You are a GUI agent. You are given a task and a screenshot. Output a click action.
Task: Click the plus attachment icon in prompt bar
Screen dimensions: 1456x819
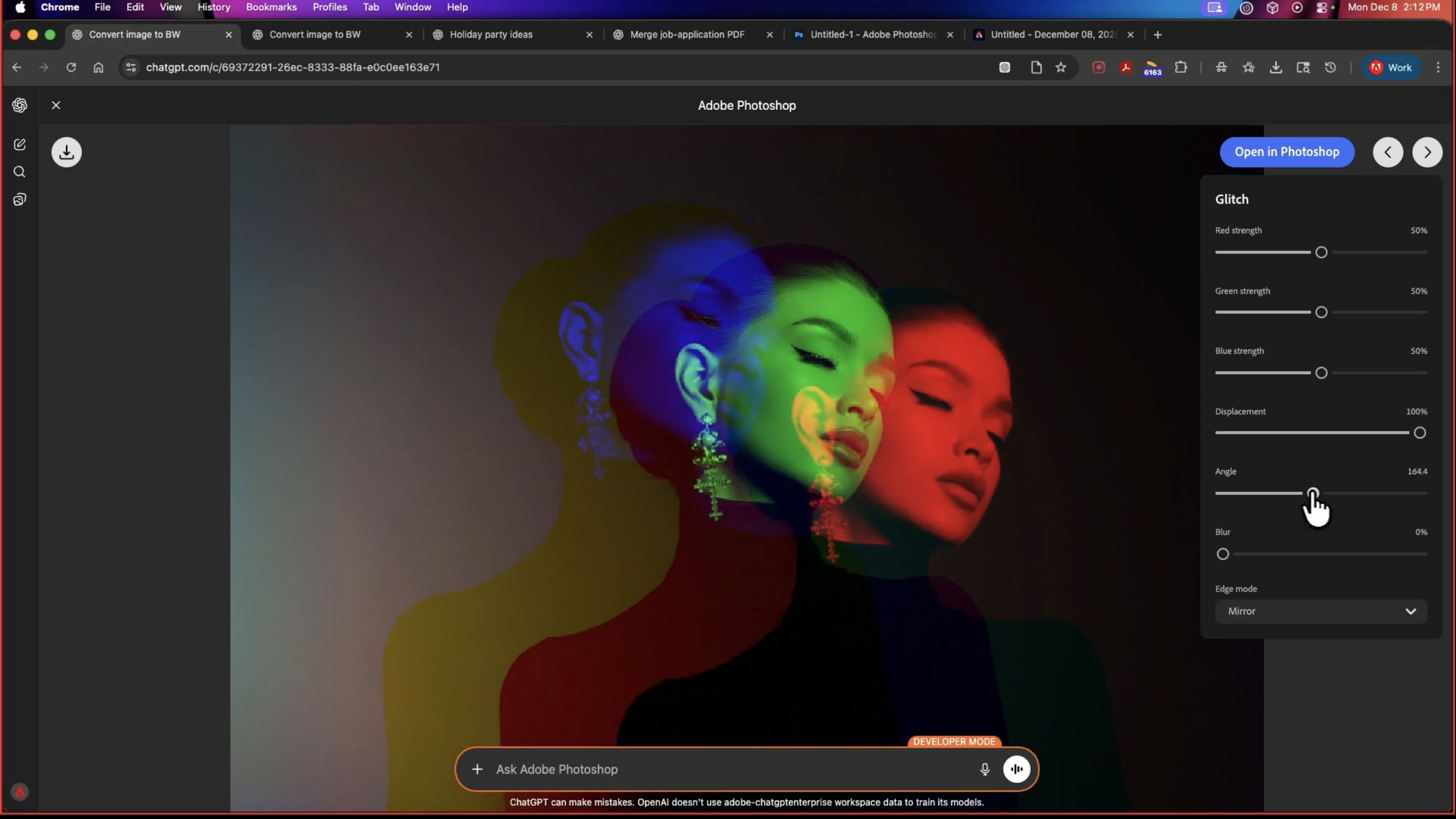(477, 769)
